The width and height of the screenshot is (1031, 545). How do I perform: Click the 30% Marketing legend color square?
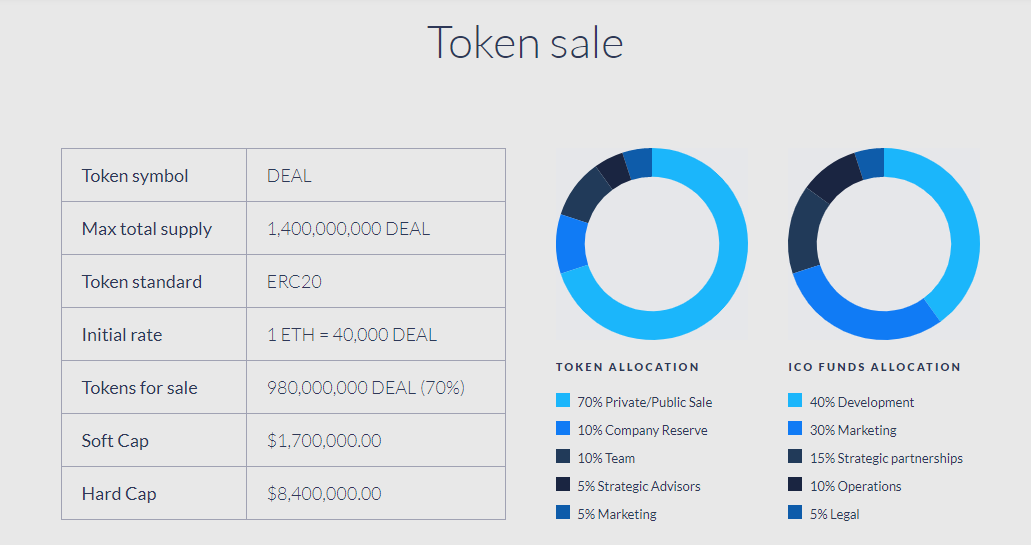pos(795,429)
